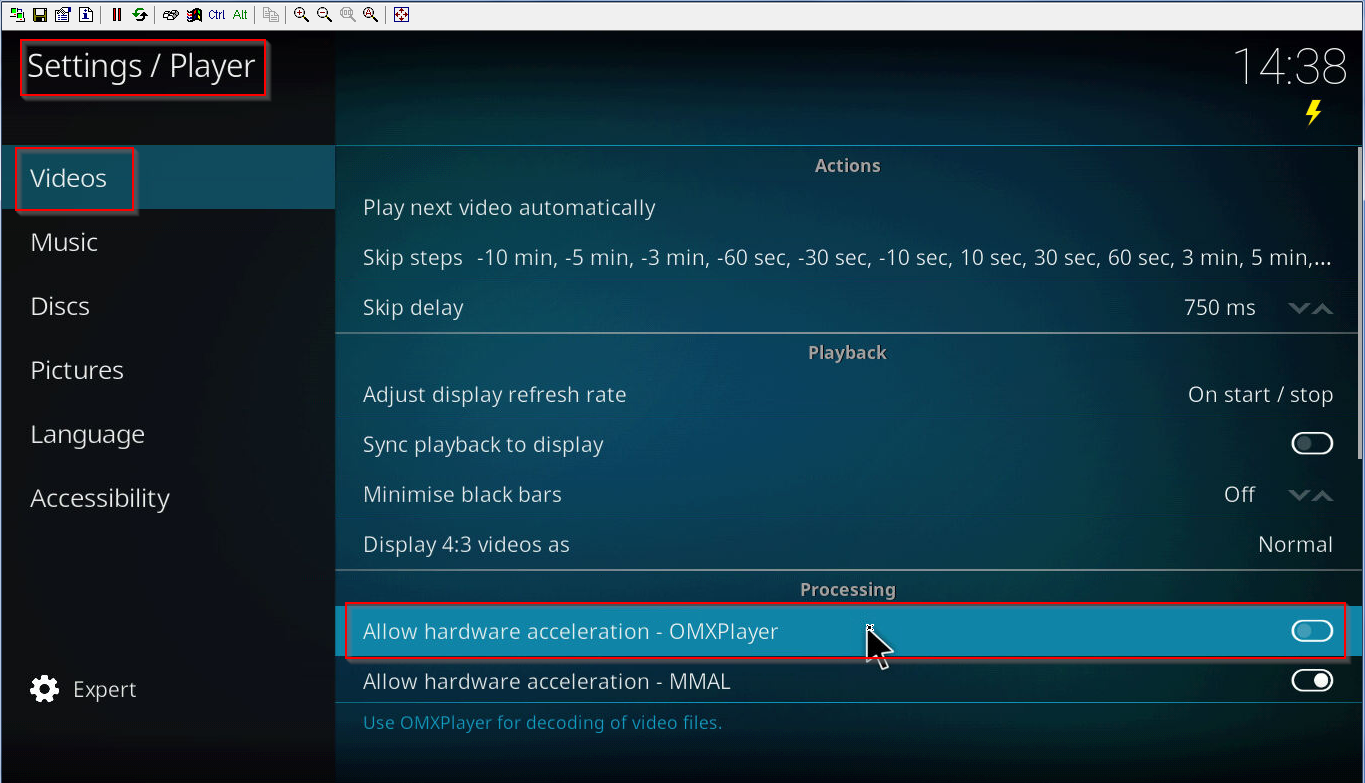
Task: Disable hardware acceleration for MMAL
Action: (x=1312, y=681)
